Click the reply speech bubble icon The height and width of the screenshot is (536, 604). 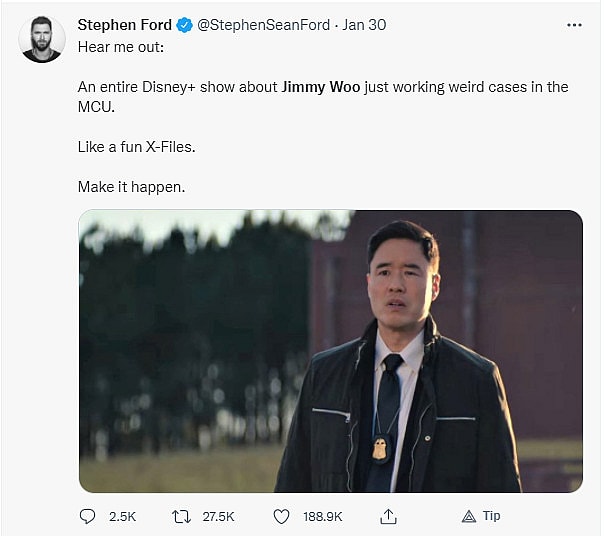point(87,516)
